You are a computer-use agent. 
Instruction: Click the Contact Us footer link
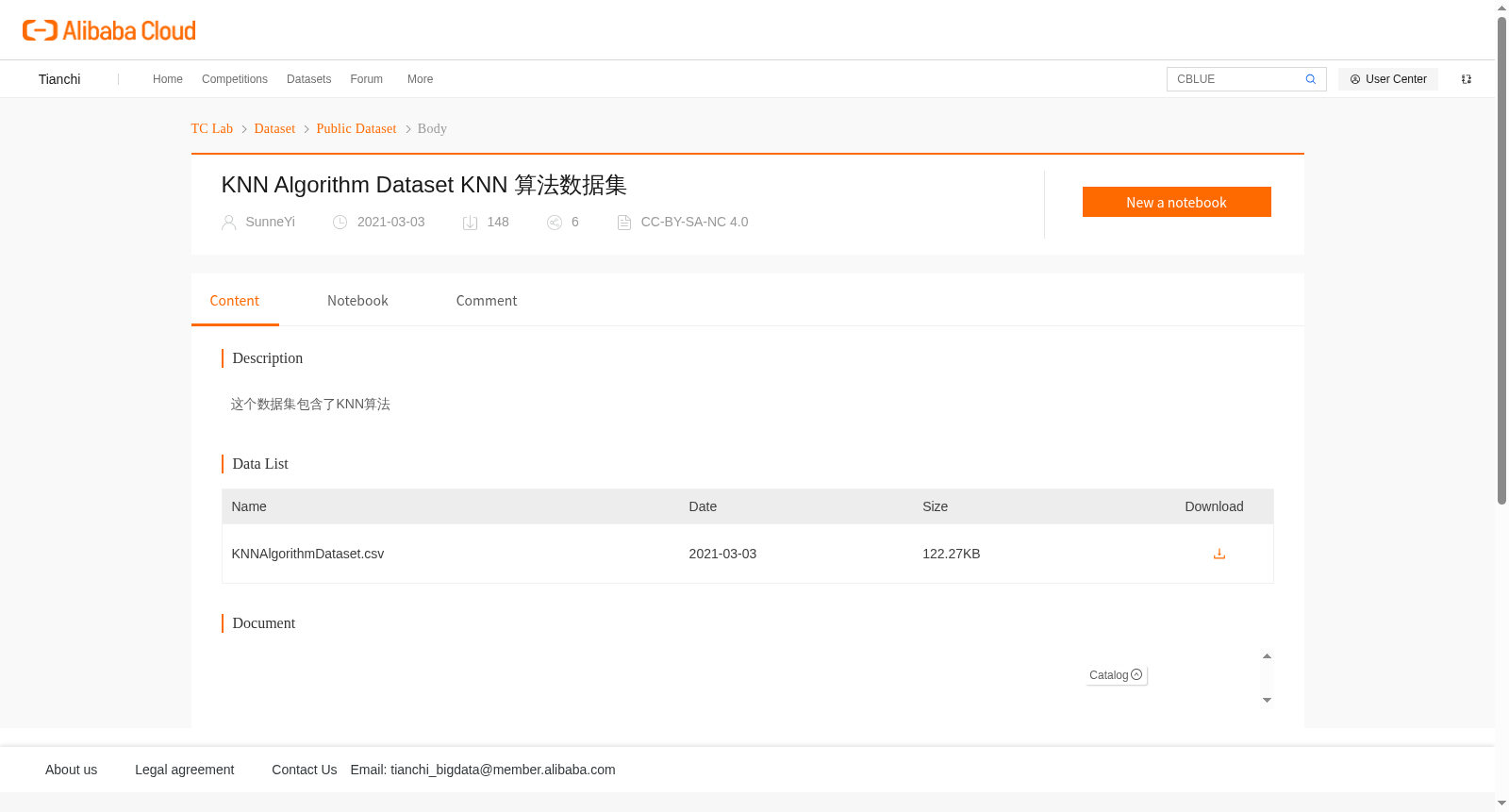click(x=305, y=770)
